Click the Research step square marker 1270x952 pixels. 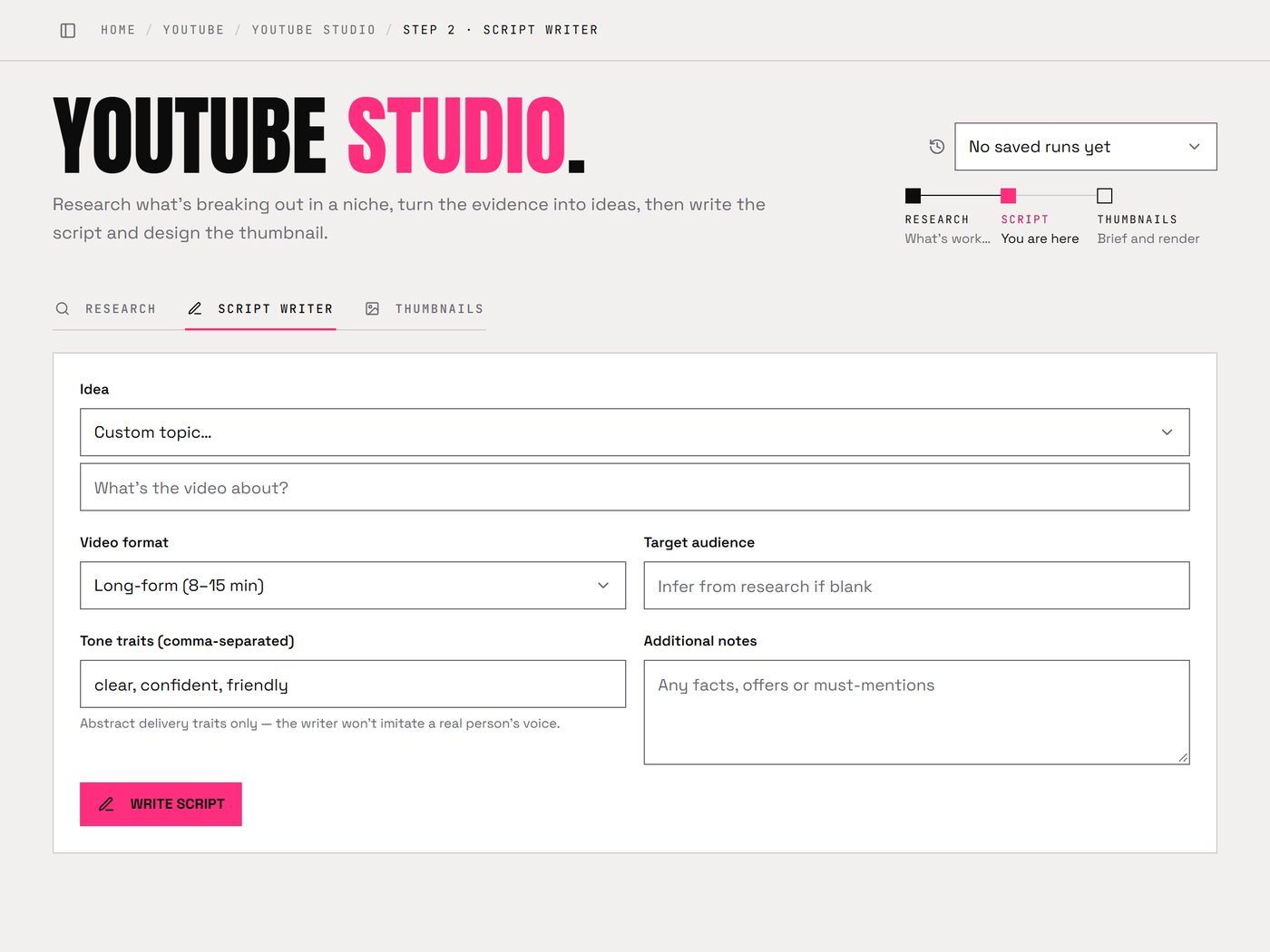click(x=913, y=195)
